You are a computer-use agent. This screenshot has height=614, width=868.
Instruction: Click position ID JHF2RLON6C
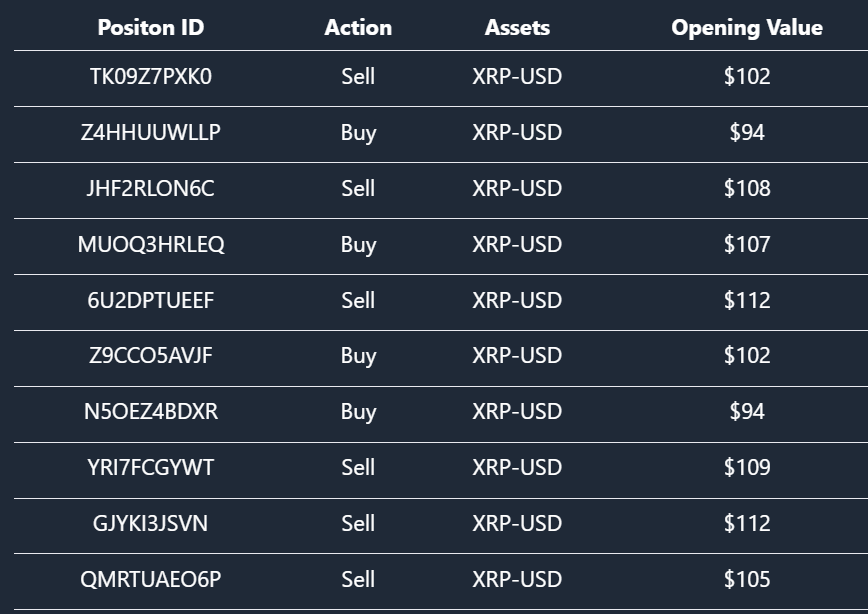click(150, 188)
